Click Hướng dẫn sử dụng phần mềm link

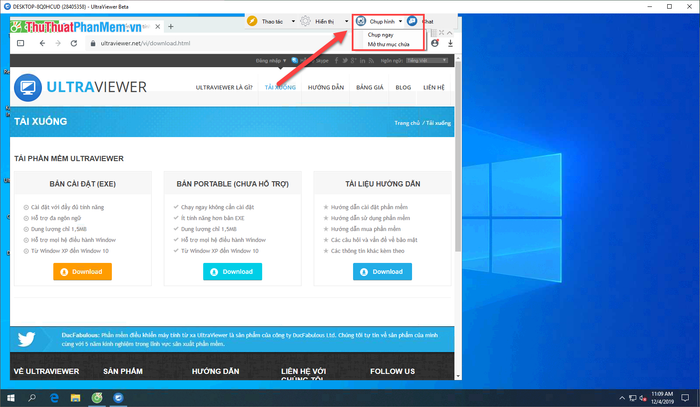(x=370, y=218)
